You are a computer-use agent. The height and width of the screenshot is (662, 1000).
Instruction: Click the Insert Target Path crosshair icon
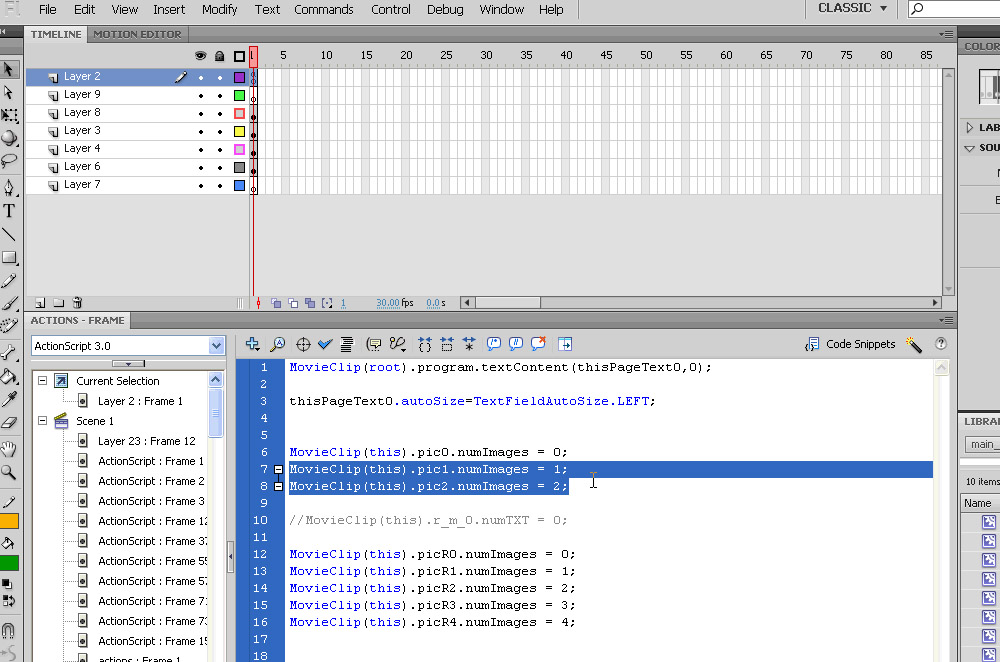303,344
